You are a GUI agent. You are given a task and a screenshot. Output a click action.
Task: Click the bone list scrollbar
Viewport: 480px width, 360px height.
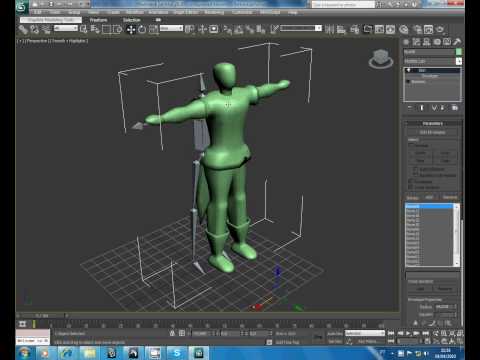pyautogui.click(x=457, y=235)
